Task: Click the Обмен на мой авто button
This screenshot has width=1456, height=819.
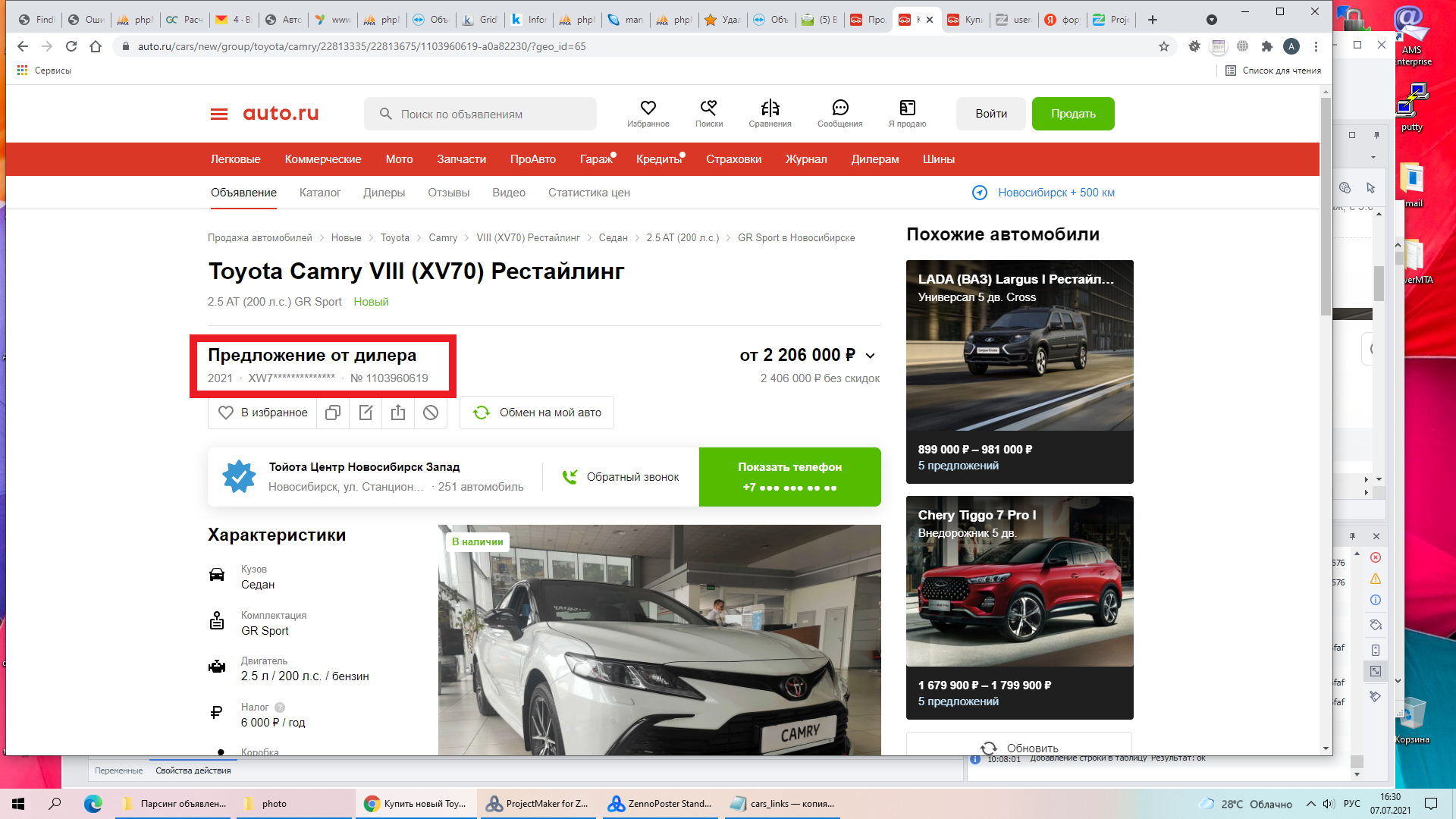Action: [537, 413]
